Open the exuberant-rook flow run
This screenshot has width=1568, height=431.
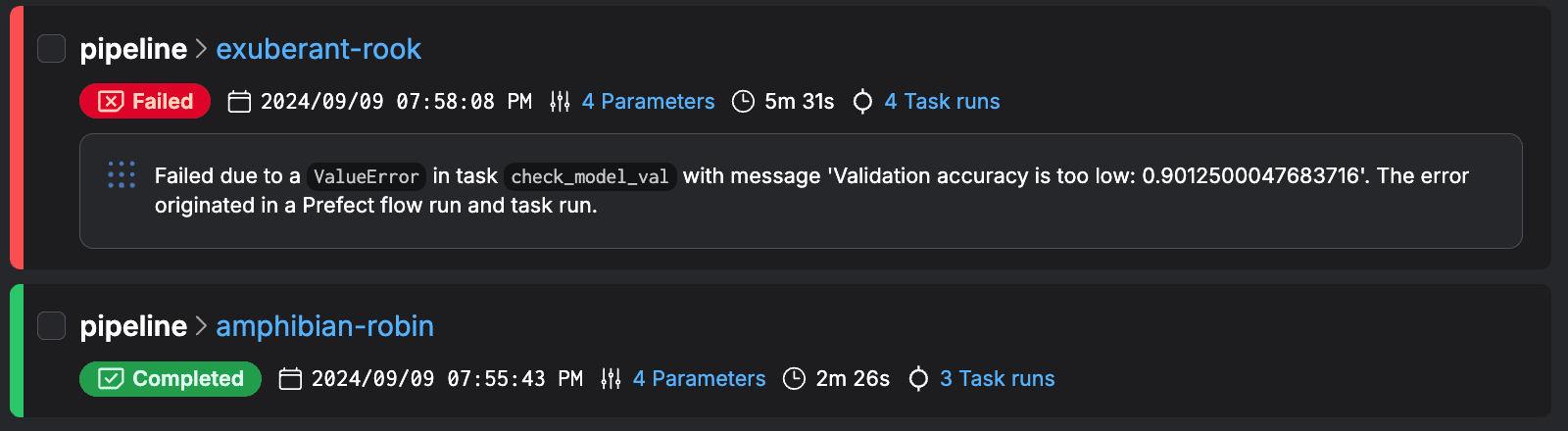pos(318,49)
